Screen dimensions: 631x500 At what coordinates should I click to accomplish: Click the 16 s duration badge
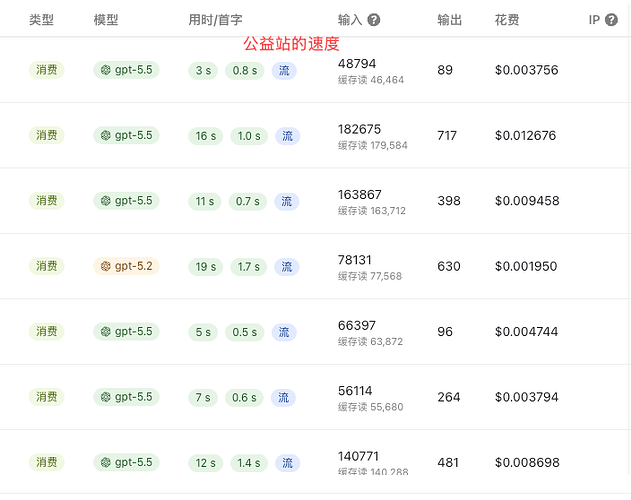[x=206, y=136]
